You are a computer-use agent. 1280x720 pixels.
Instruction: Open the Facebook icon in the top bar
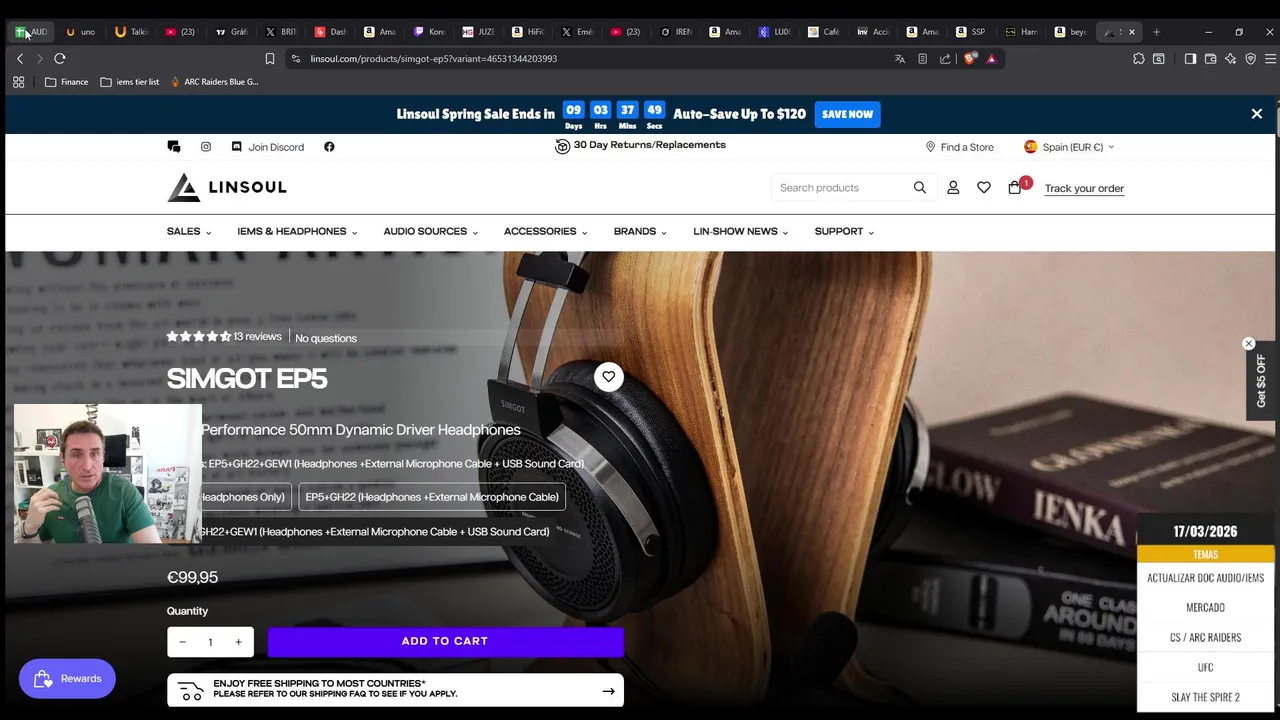(x=329, y=147)
